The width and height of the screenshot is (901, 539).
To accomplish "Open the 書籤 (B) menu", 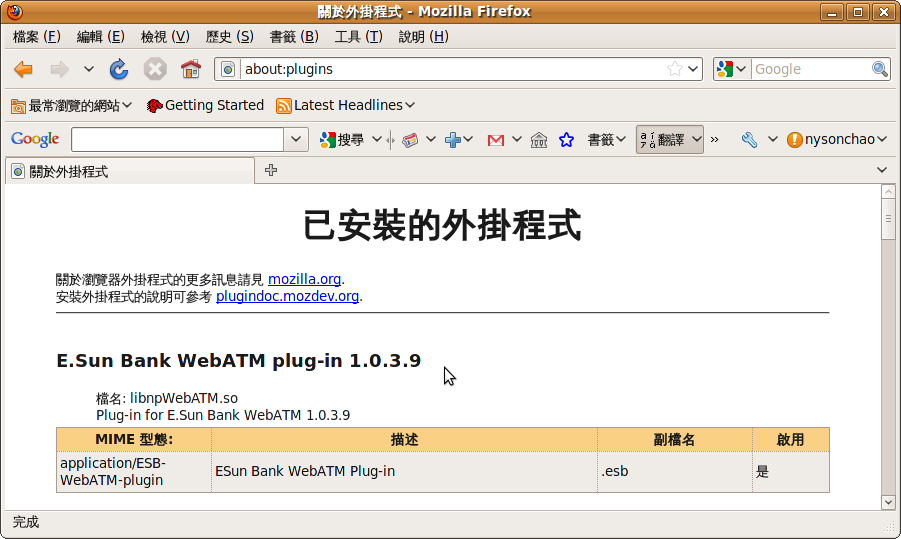I will tap(294, 37).
